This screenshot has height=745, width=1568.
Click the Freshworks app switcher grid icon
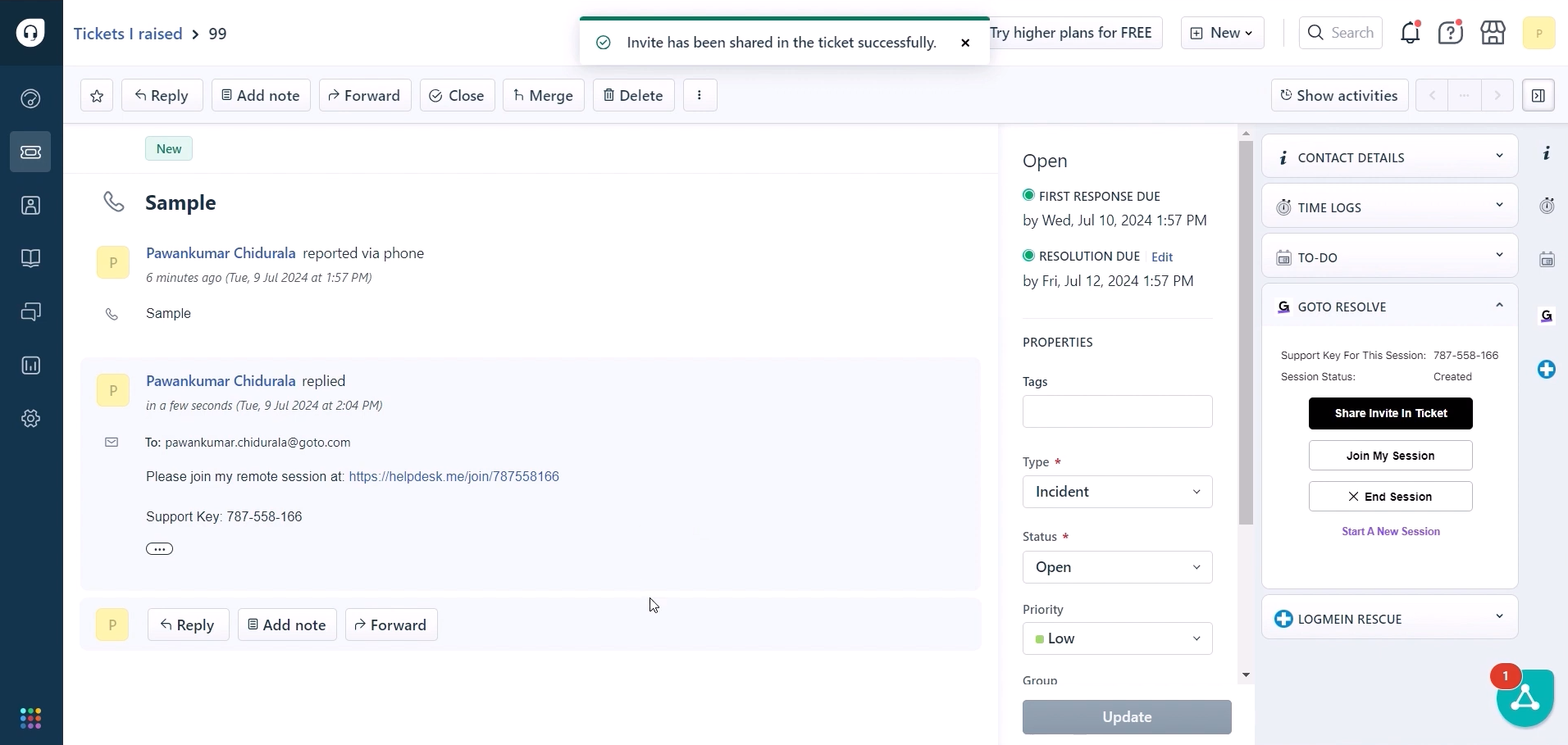(x=30, y=719)
